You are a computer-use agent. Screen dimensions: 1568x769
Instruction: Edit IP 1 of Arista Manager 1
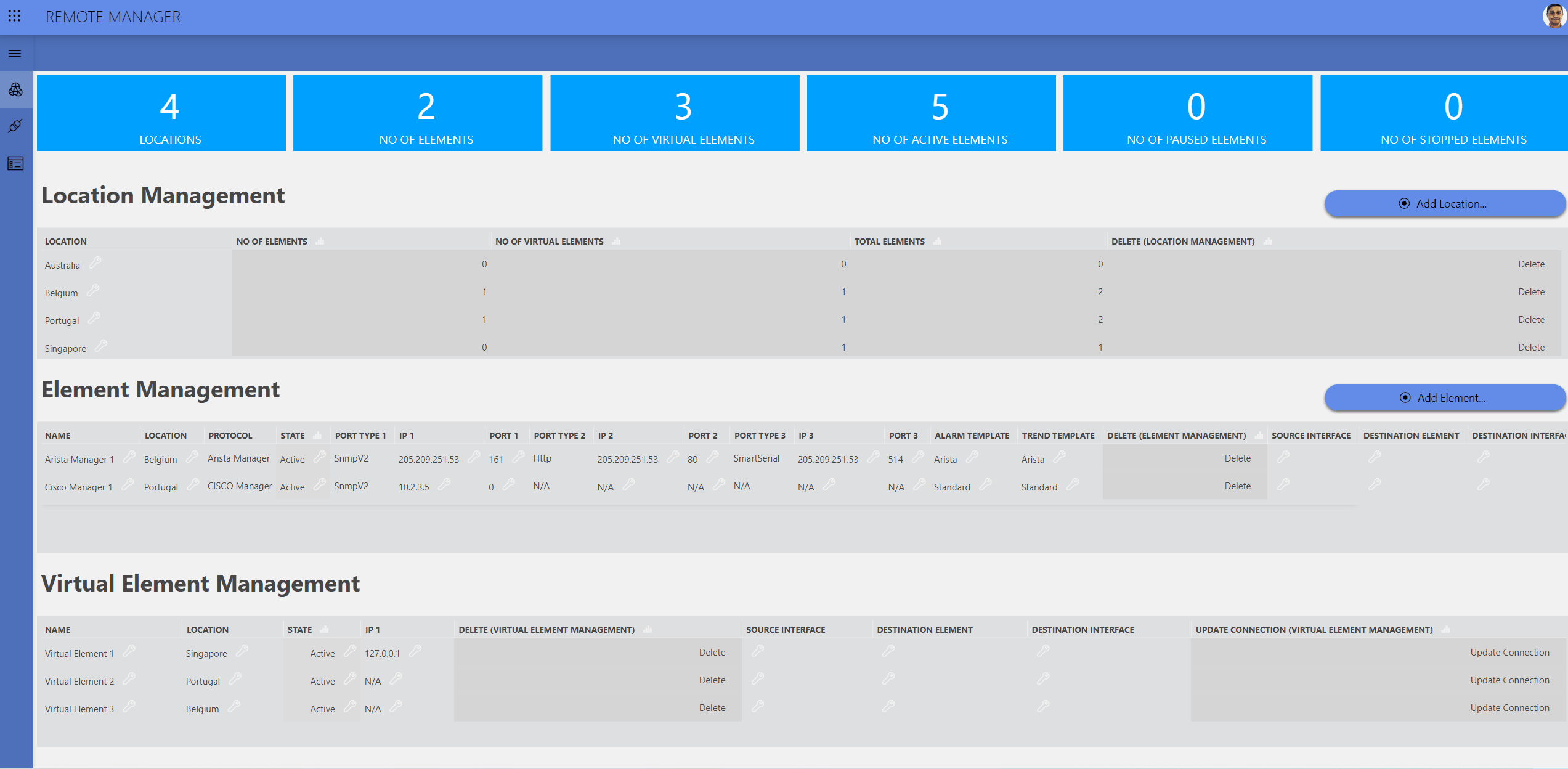click(474, 457)
